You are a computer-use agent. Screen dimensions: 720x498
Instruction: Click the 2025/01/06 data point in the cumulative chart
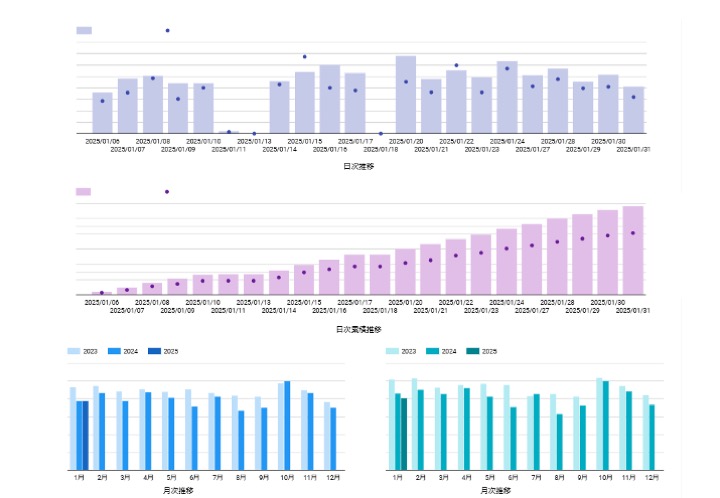(x=102, y=292)
